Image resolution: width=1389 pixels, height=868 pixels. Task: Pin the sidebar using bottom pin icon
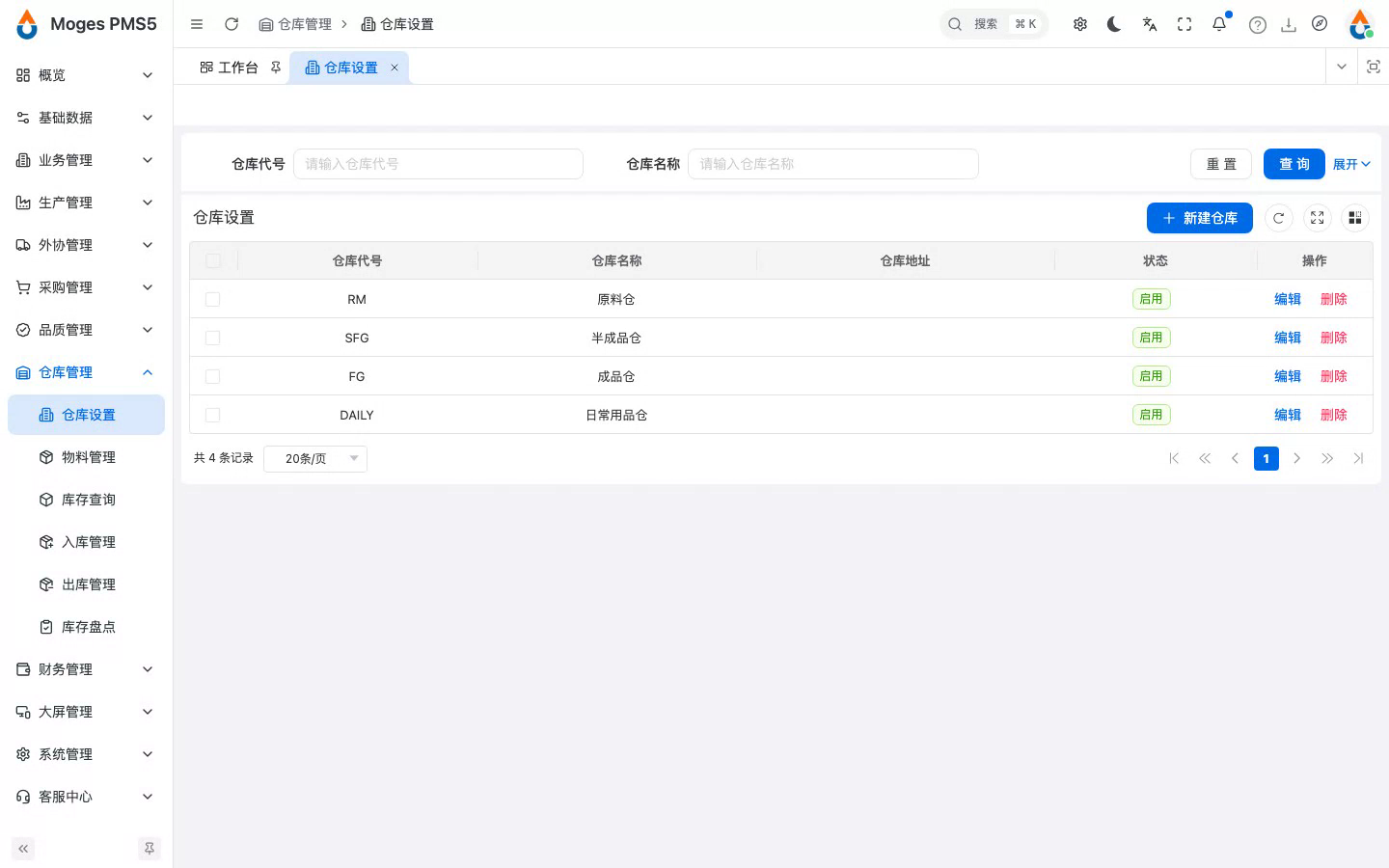coord(150,849)
